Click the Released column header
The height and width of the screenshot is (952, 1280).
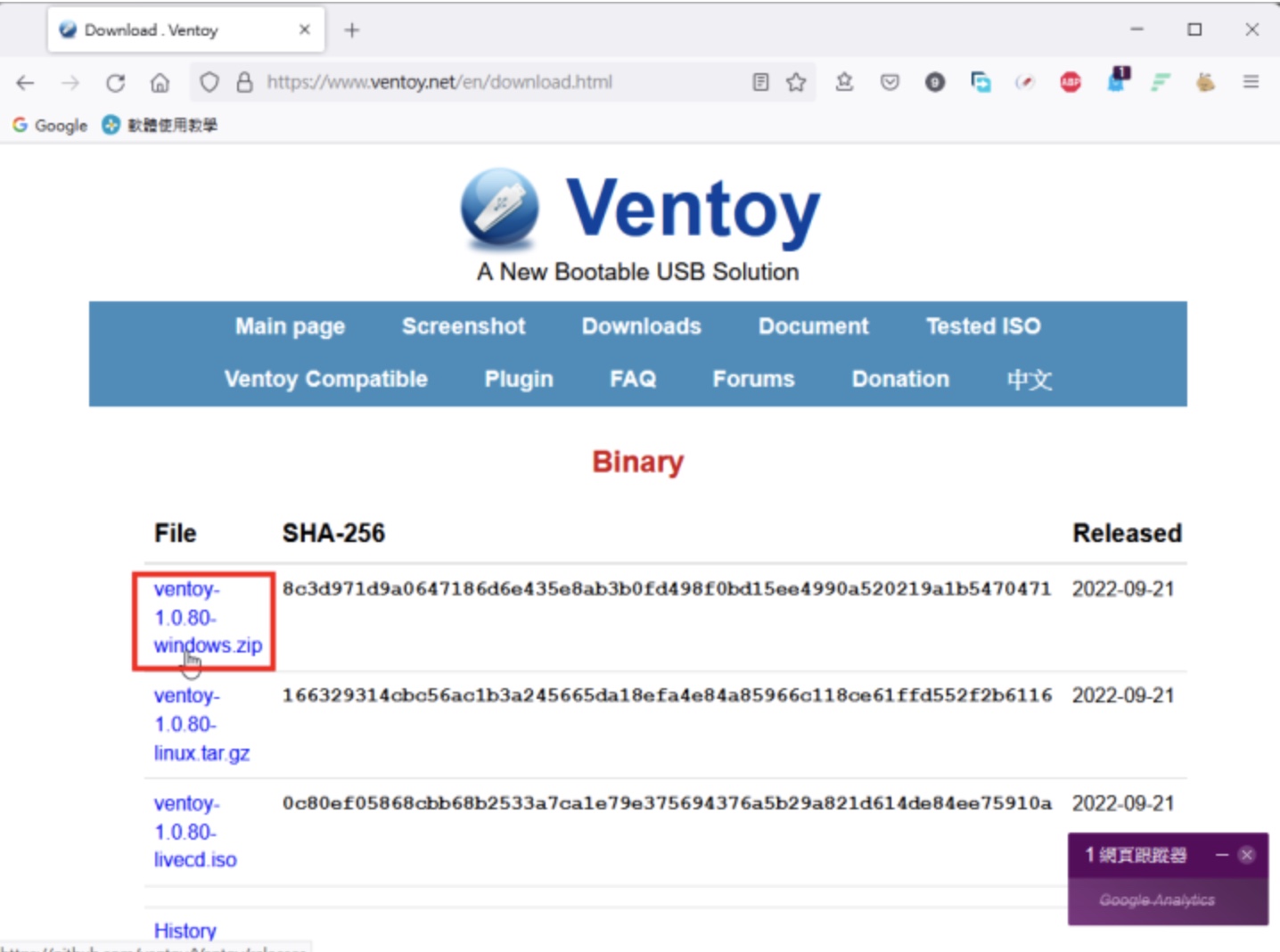(1127, 533)
